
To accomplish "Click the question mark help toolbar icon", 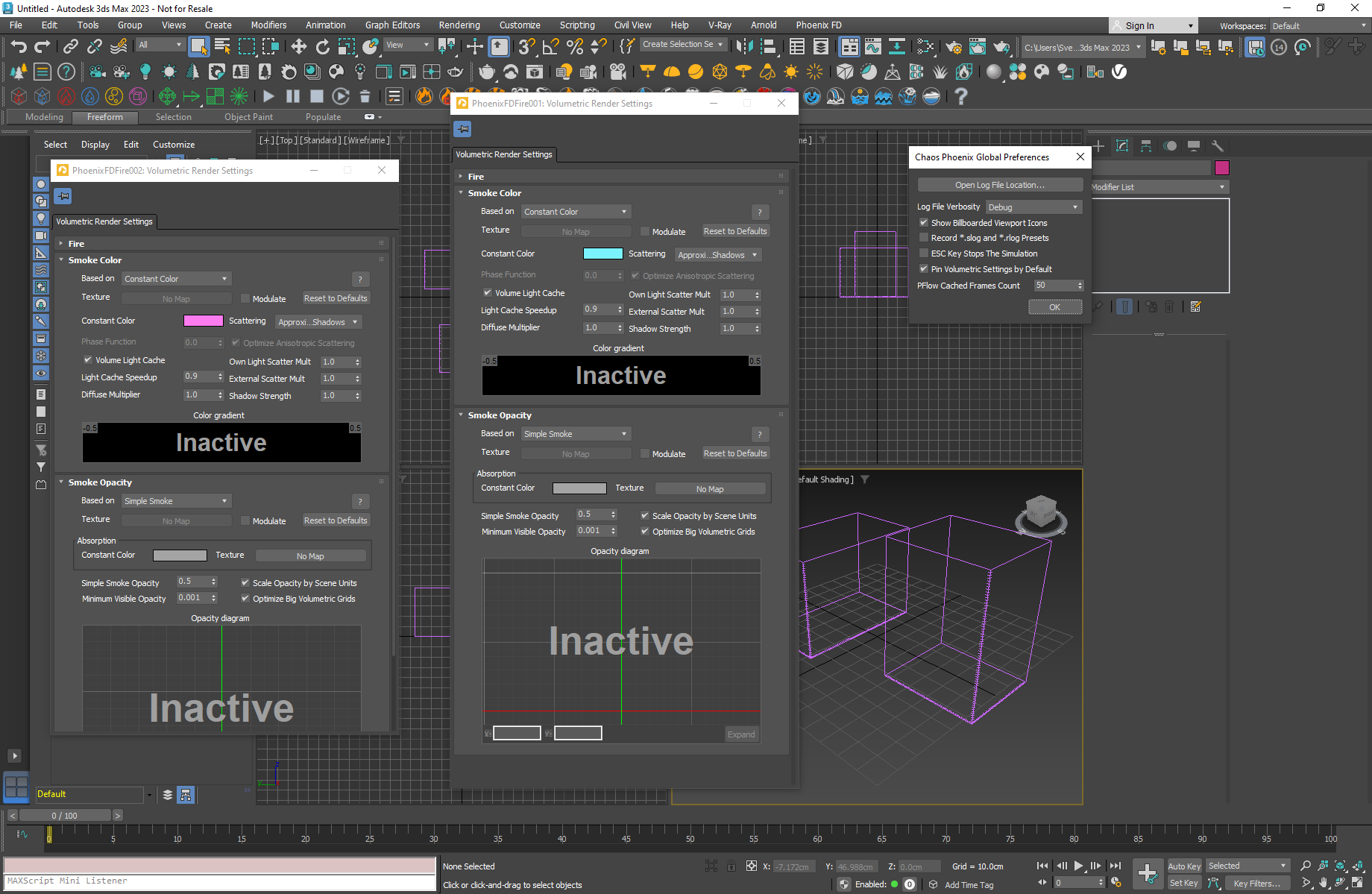I will (961, 96).
